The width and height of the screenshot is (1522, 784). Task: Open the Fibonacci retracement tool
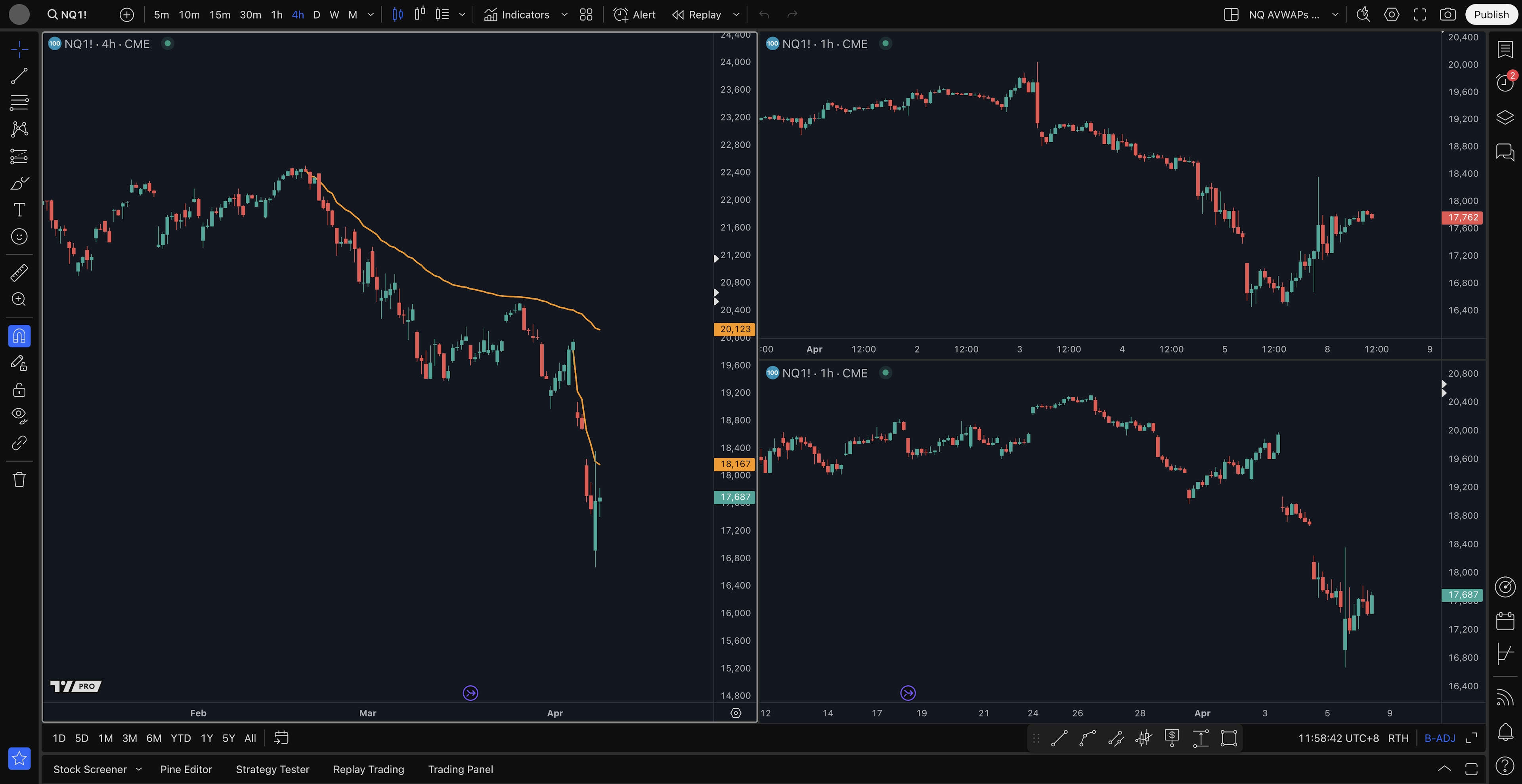[19, 102]
